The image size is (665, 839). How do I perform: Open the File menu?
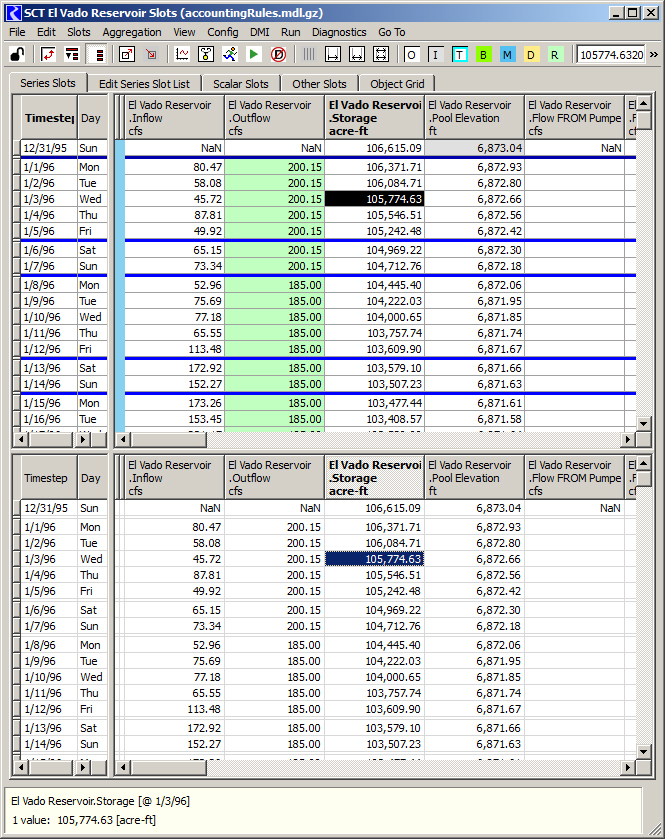[17, 32]
